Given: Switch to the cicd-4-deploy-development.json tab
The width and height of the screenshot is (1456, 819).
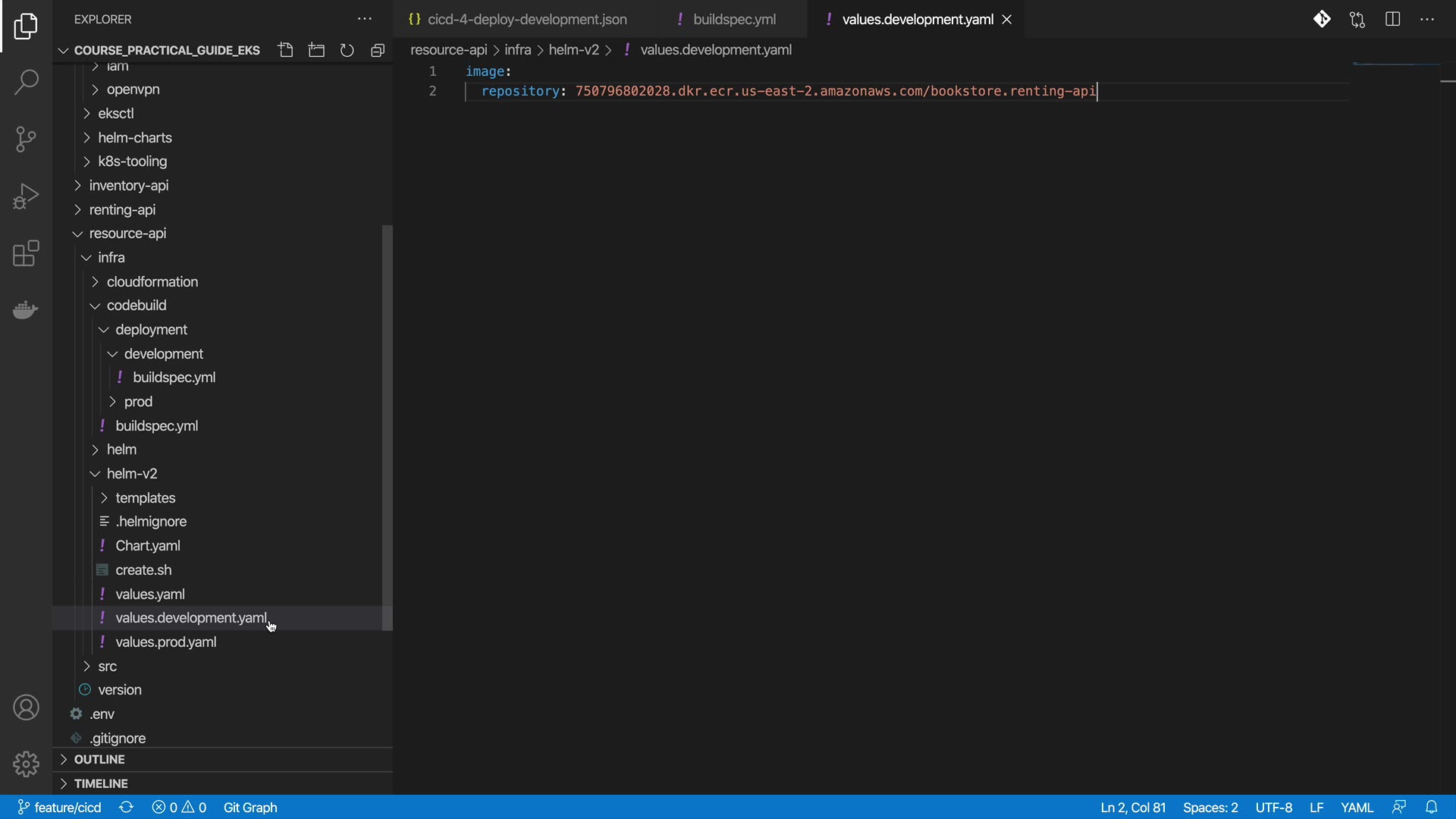Looking at the screenshot, I should [x=526, y=20].
